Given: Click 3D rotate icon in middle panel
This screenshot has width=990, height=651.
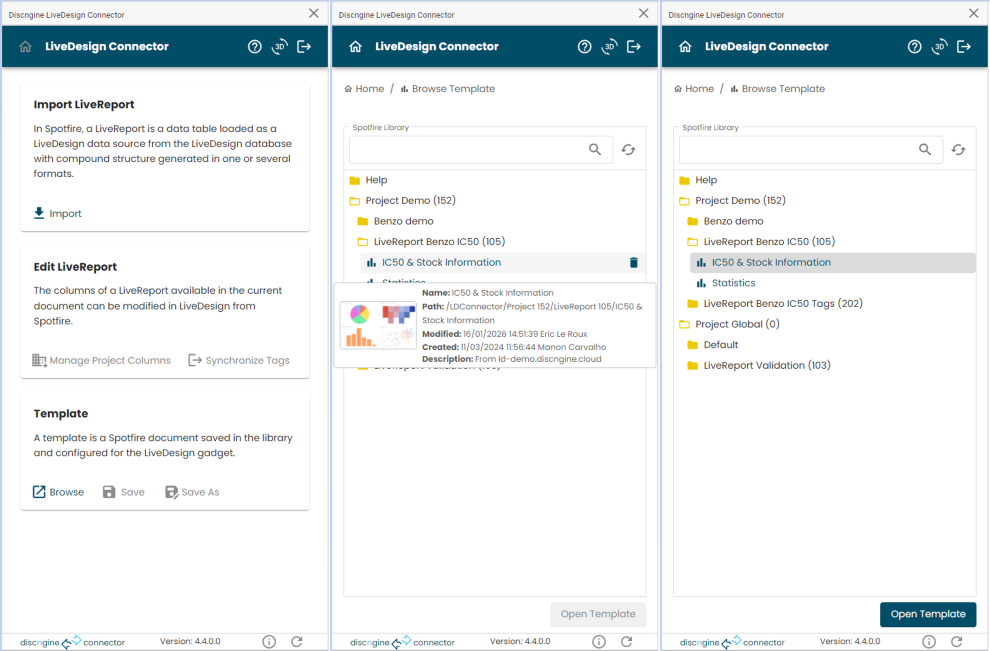Looking at the screenshot, I should pyautogui.click(x=609, y=47).
